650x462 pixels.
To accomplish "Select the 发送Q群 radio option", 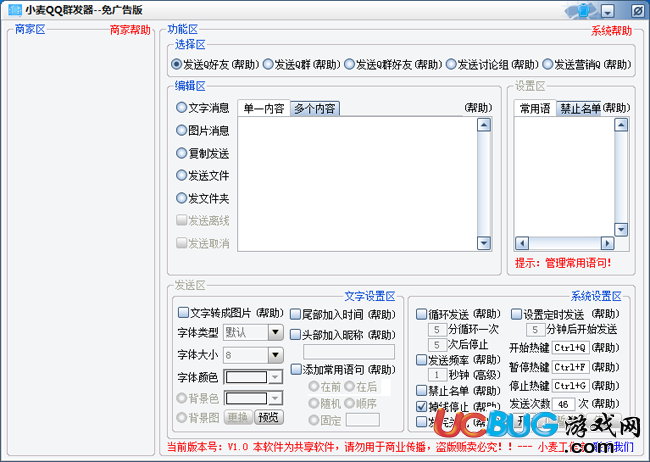I will (x=268, y=64).
